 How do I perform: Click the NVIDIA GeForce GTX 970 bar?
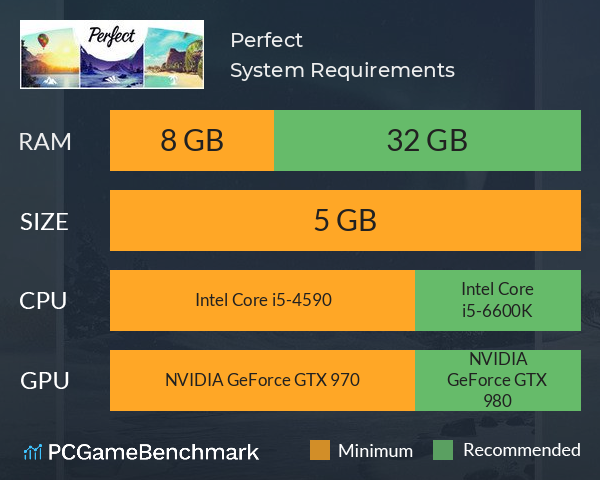pos(262,380)
